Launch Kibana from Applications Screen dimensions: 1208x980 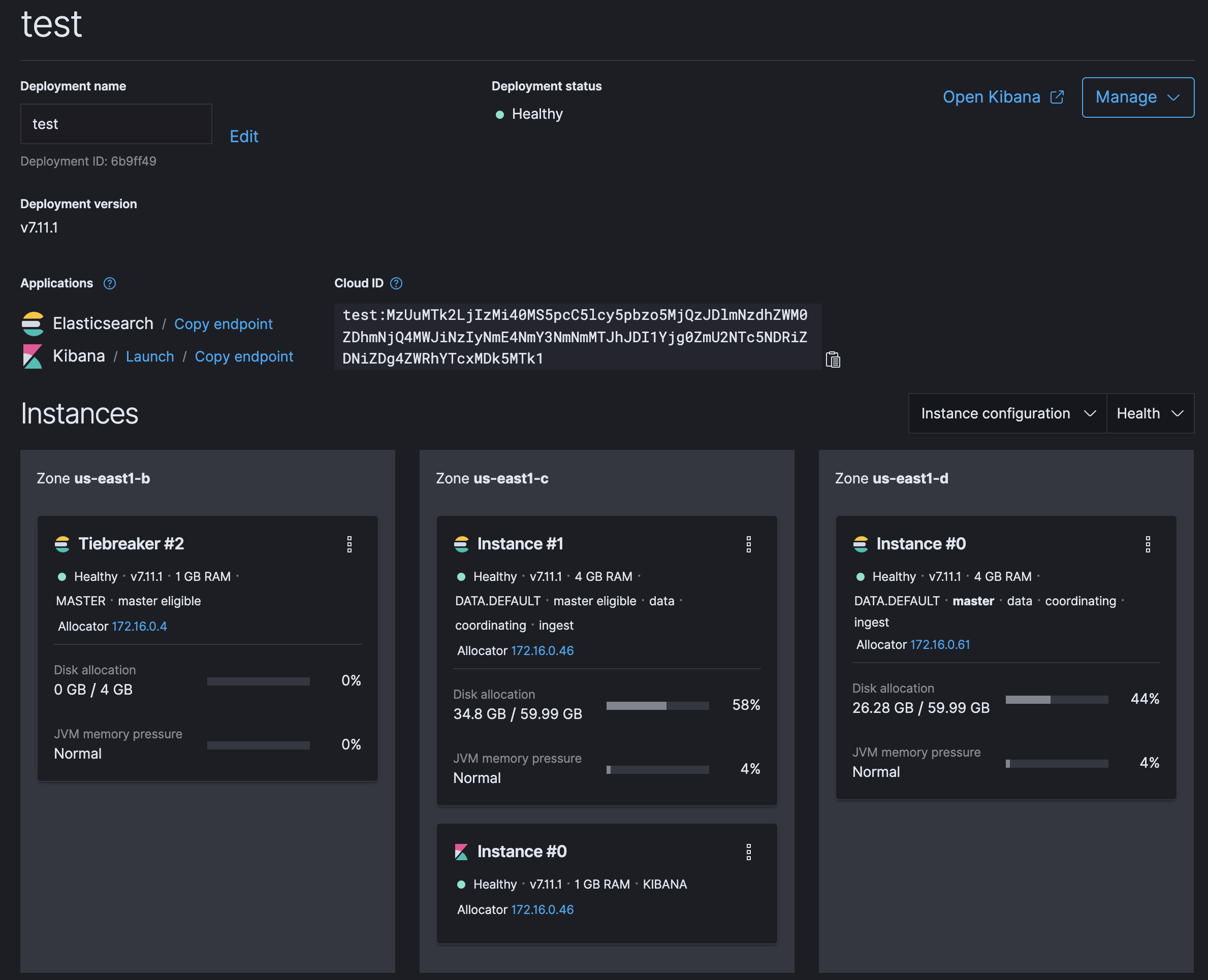[x=150, y=356]
